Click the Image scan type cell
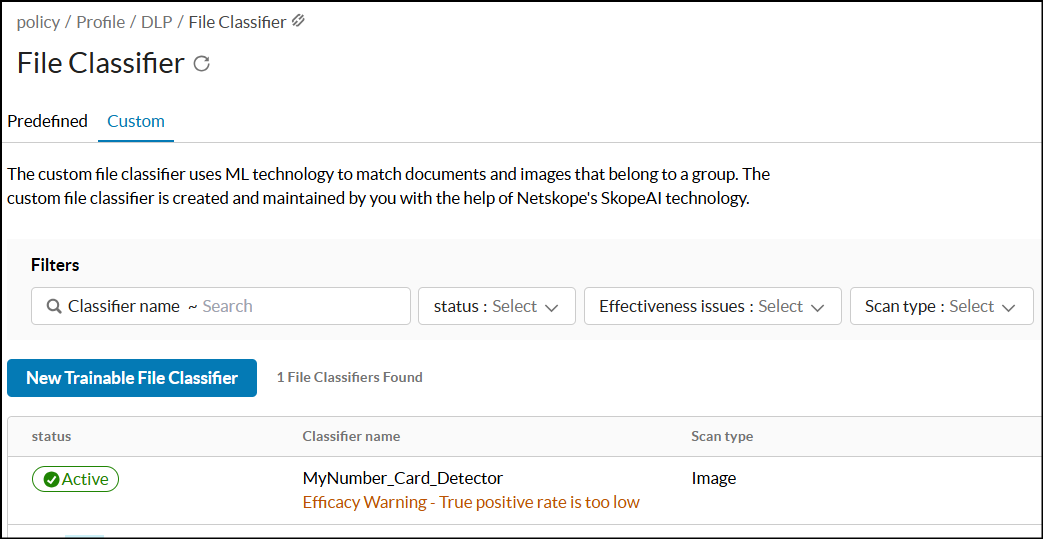The height and width of the screenshot is (539, 1043). pyautogui.click(x=714, y=478)
